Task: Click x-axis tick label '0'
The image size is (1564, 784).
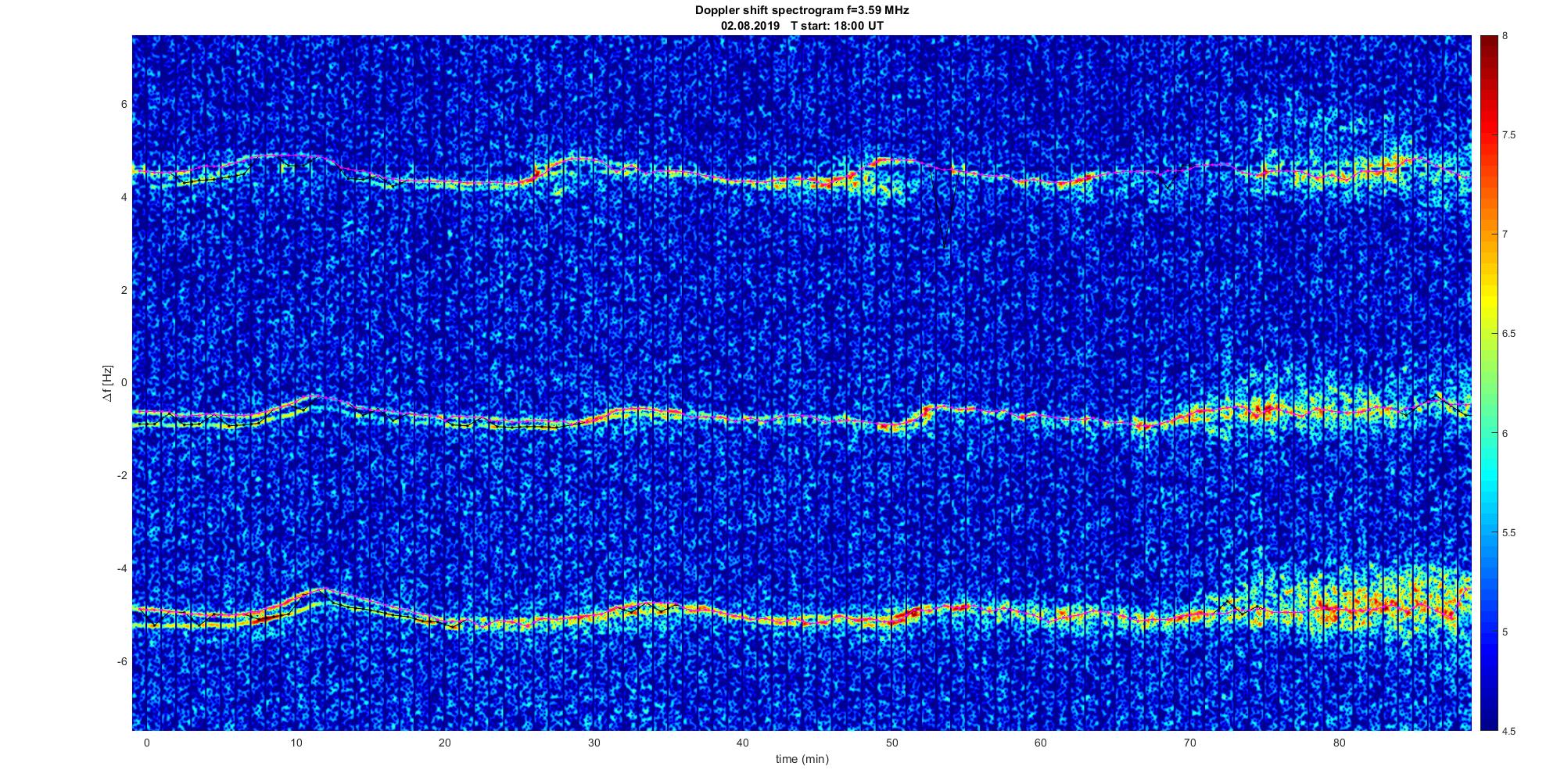Action: click(x=146, y=743)
